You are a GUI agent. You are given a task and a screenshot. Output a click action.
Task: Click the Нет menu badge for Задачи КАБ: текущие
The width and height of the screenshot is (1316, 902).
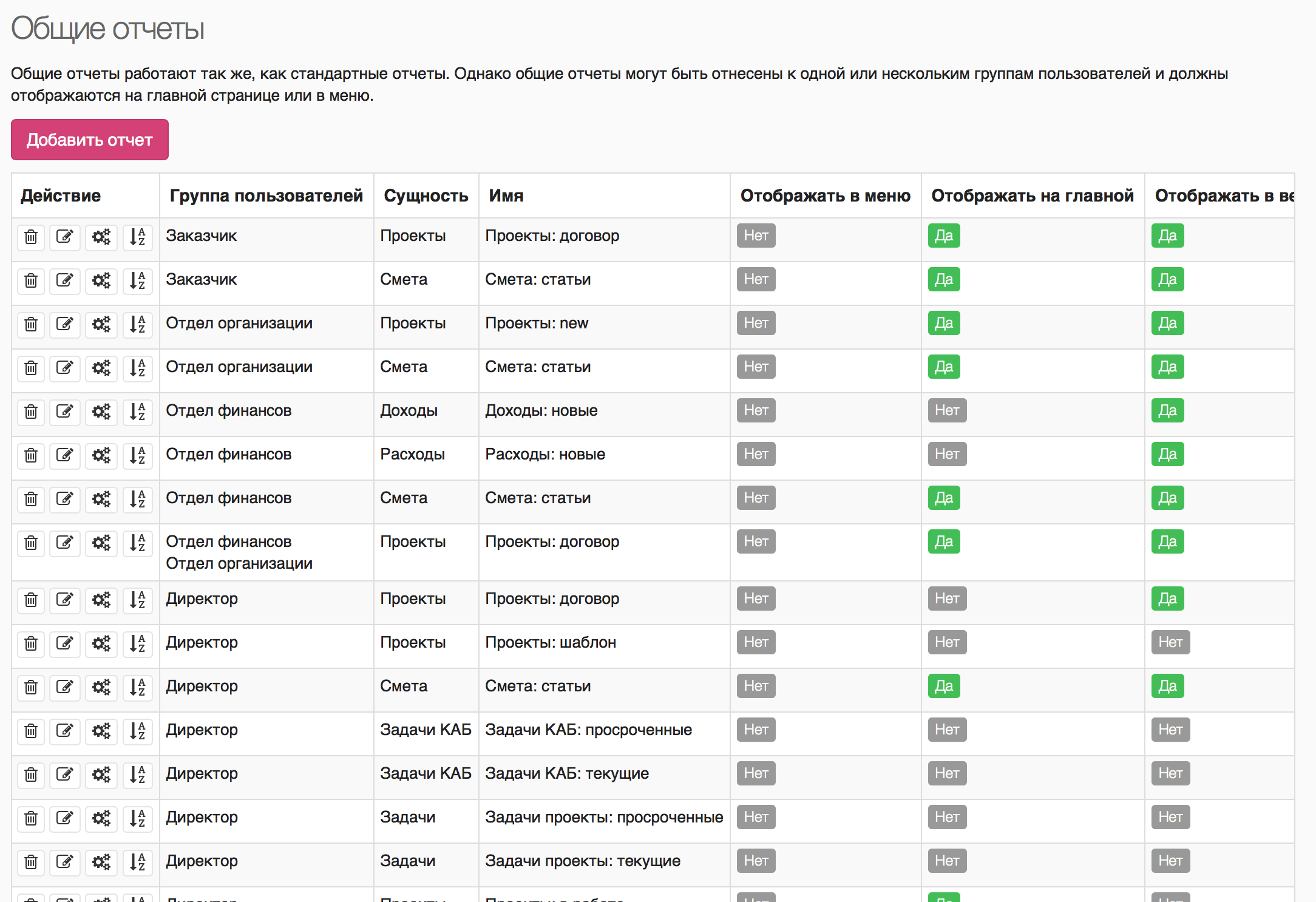(x=756, y=773)
